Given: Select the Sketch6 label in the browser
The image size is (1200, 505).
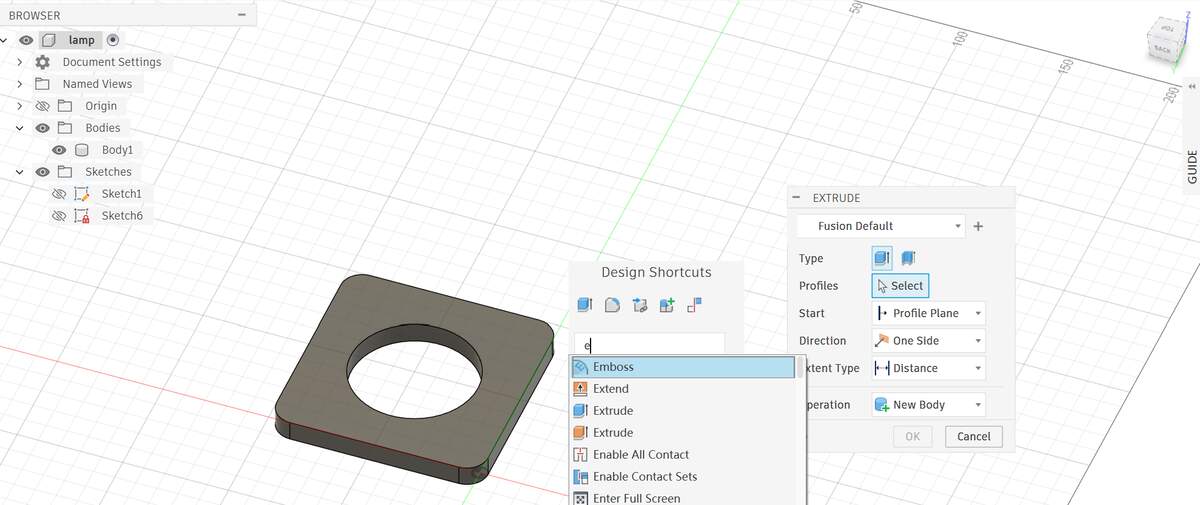Looking at the screenshot, I should pos(122,216).
